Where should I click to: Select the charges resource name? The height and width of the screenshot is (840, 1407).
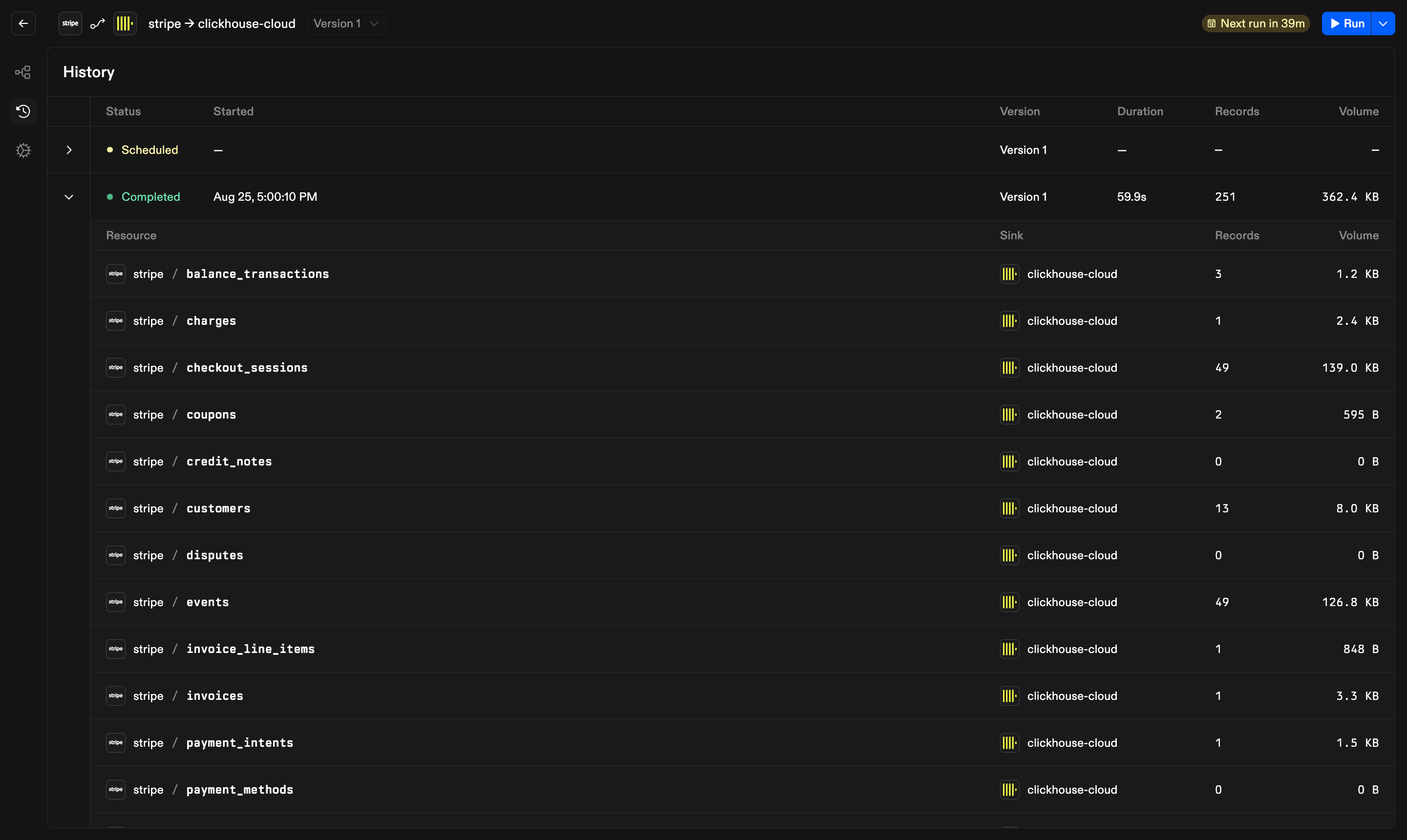(x=211, y=321)
